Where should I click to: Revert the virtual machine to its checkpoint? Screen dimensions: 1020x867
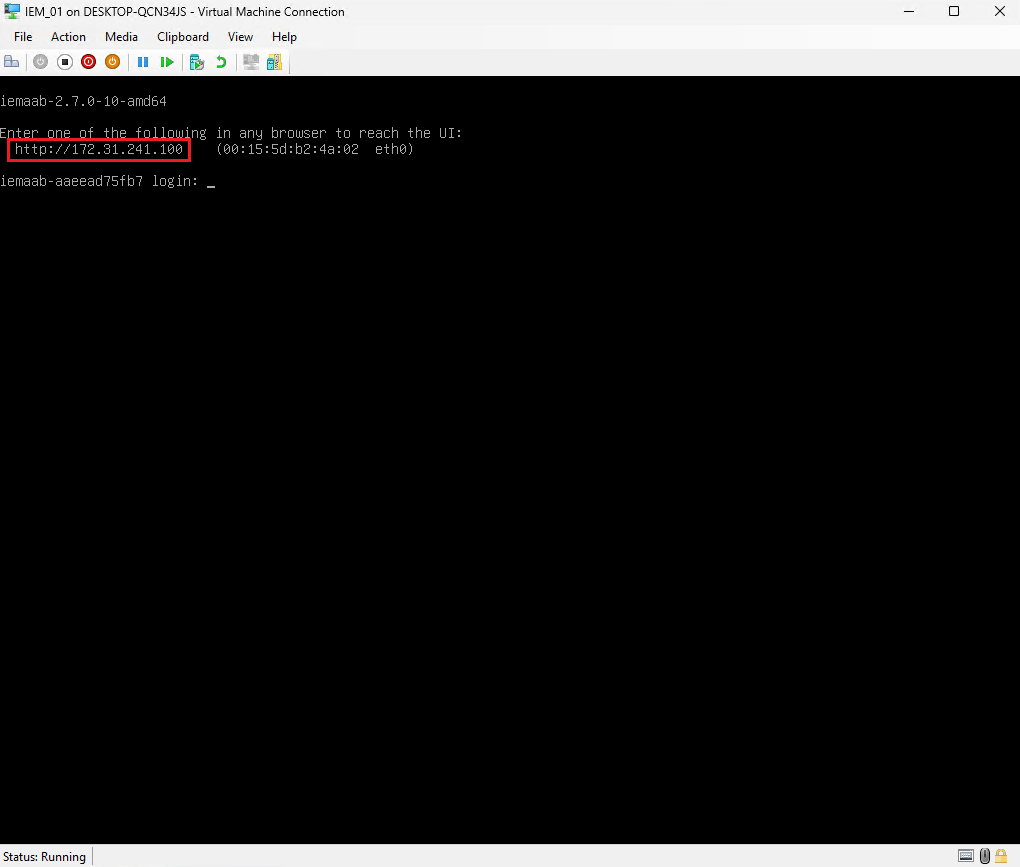point(220,61)
